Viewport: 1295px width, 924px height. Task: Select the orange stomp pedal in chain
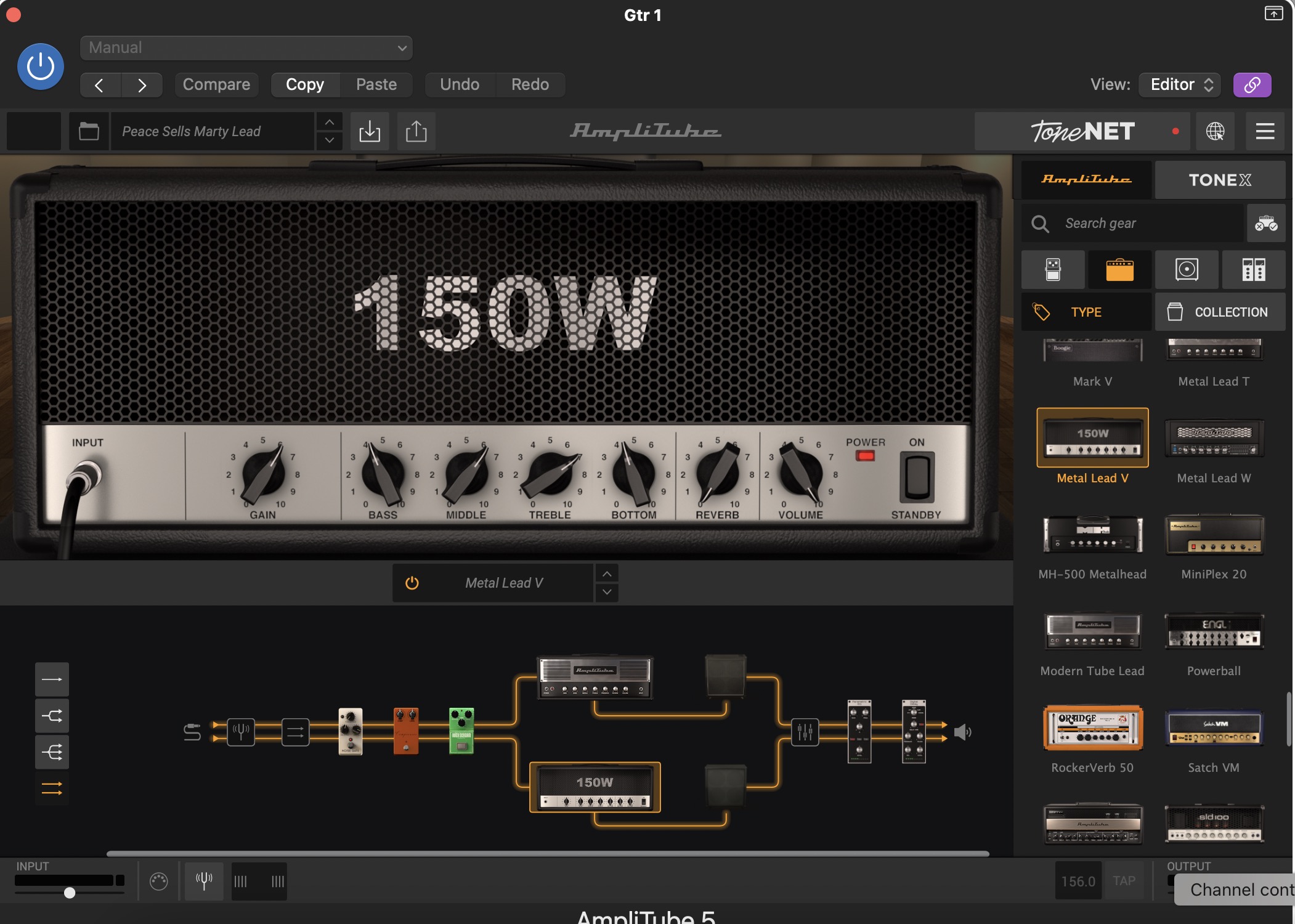pyautogui.click(x=405, y=731)
